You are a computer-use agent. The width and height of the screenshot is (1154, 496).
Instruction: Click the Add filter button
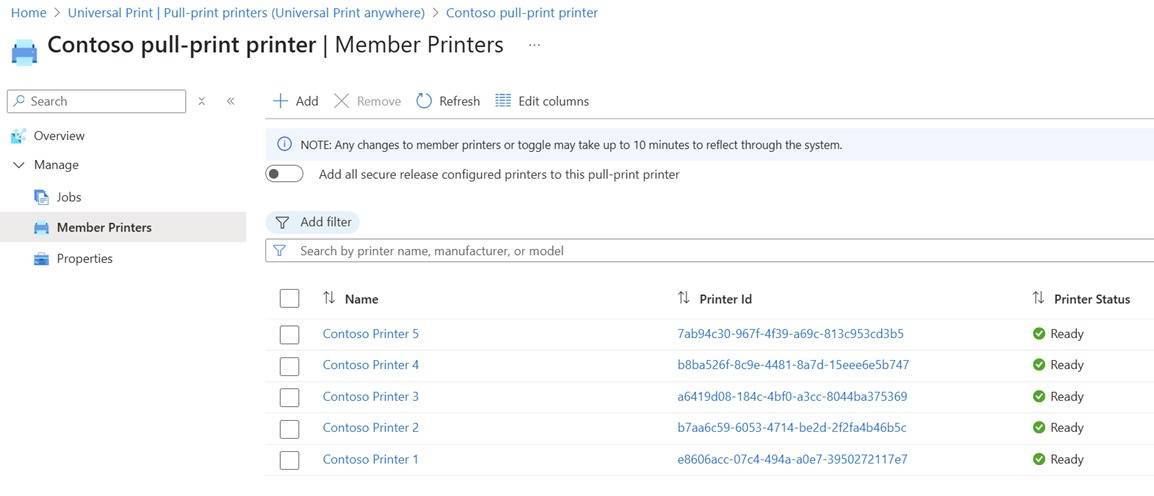pyautogui.click(x=313, y=222)
